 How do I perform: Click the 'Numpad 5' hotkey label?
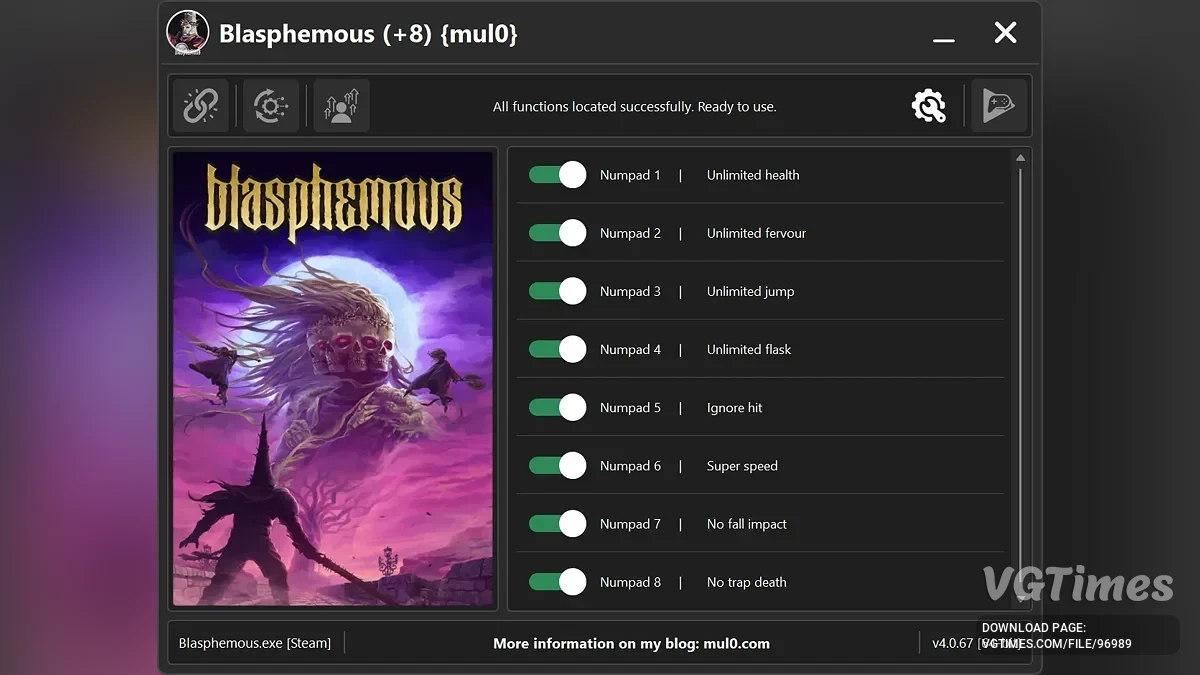[630, 407]
